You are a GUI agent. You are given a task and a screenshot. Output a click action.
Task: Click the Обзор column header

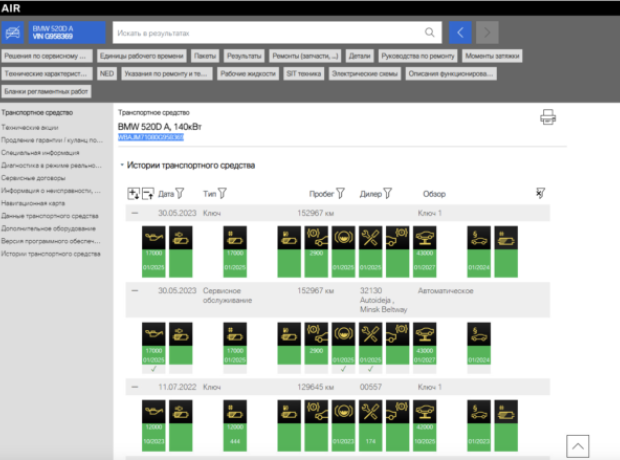click(434, 194)
